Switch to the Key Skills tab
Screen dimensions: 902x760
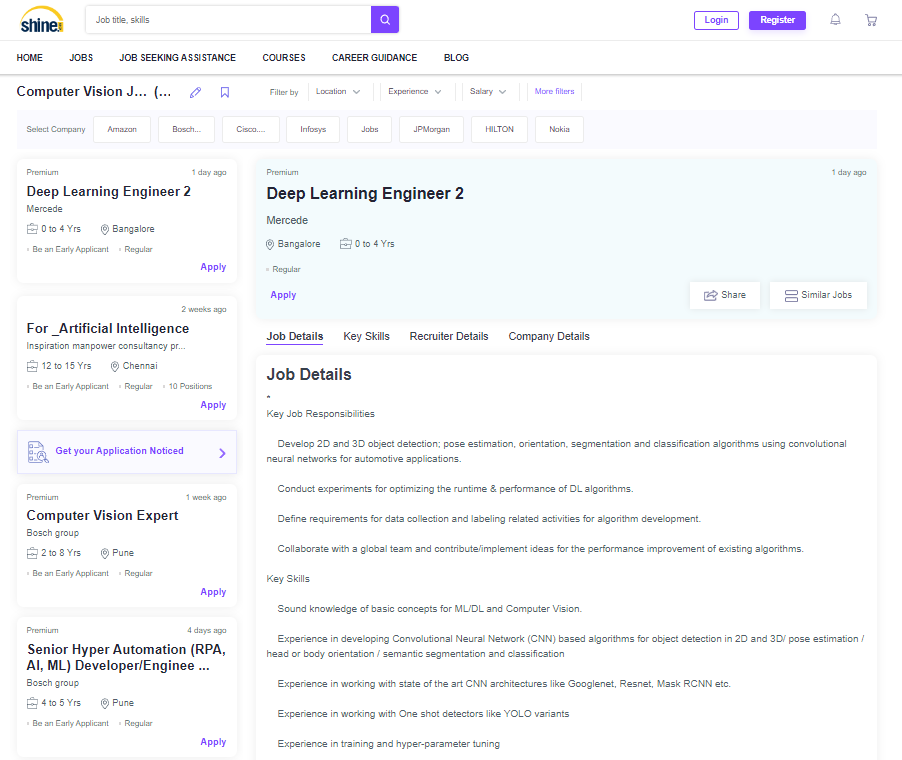(366, 336)
